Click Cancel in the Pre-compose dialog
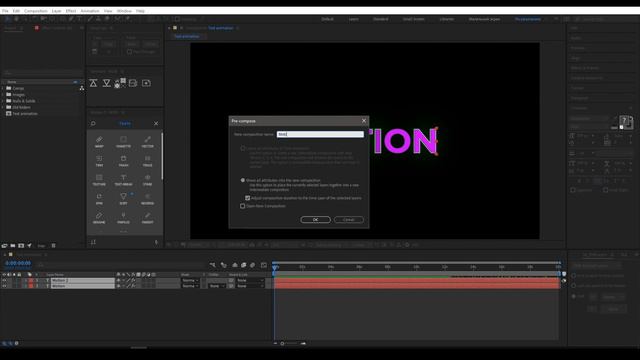 [349, 220]
